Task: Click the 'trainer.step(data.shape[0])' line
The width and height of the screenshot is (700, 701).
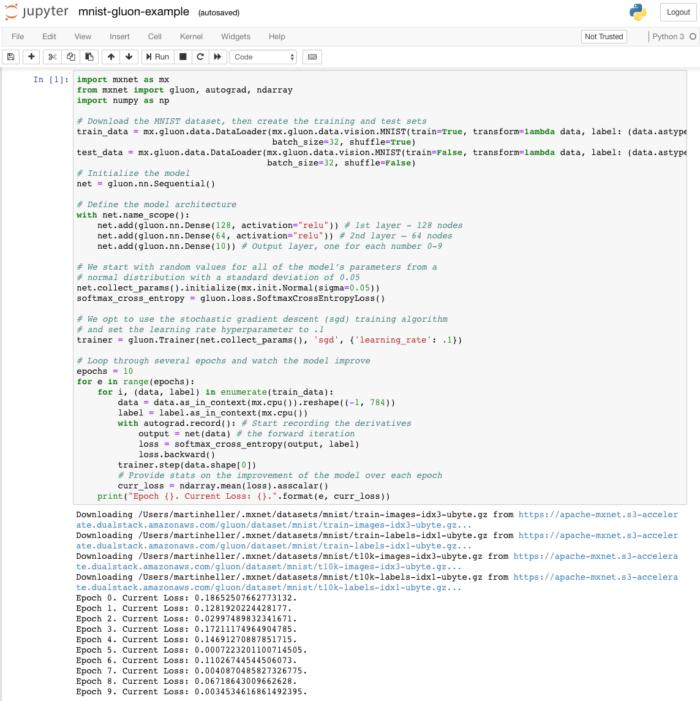Action: click(187, 465)
